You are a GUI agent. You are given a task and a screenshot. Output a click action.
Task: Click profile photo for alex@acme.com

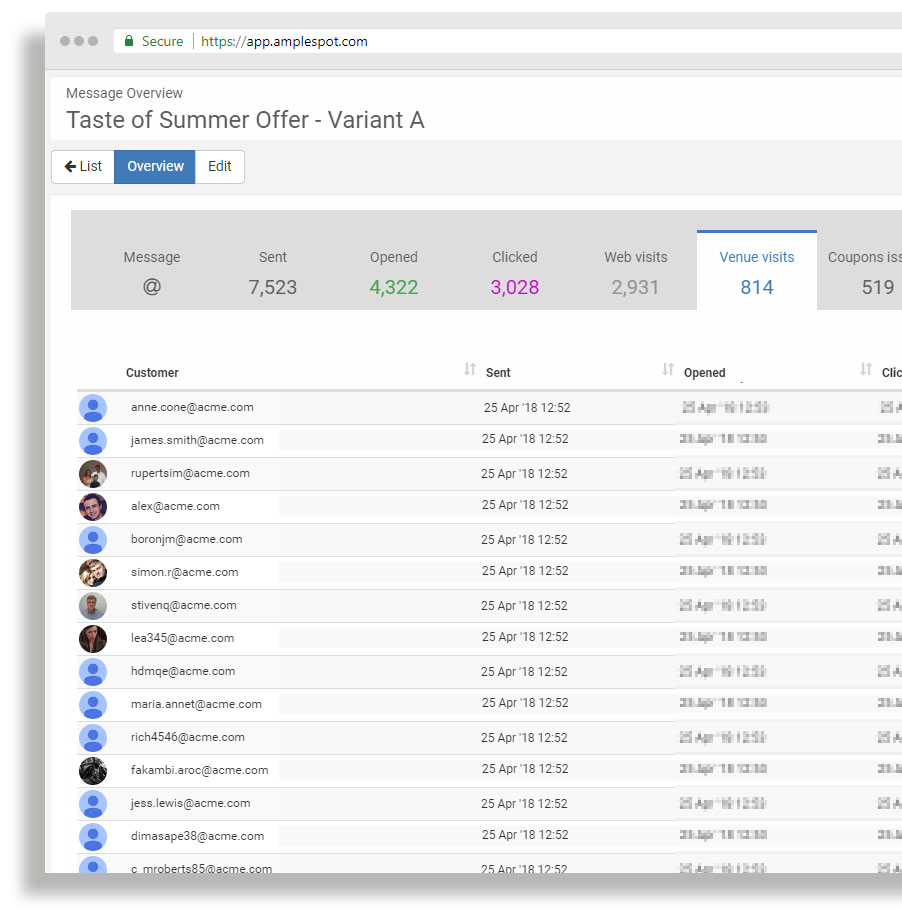click(x=93, y=507)
